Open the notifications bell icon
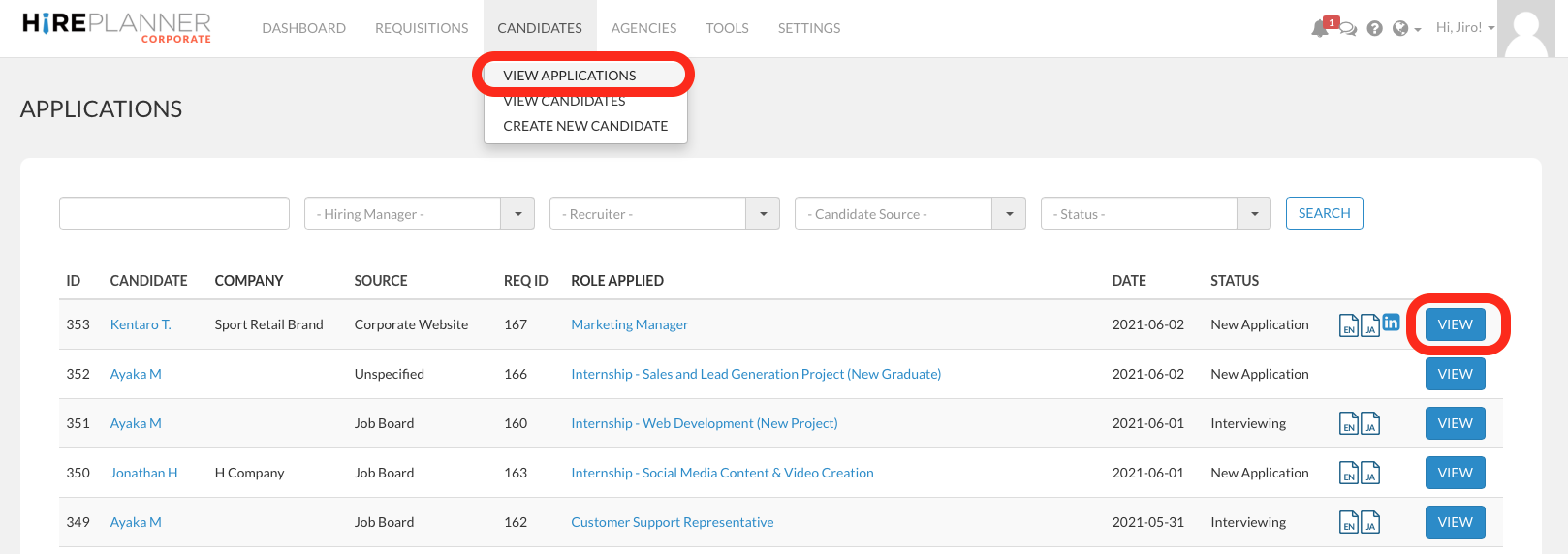This screenshot has height=554, width=1568. (x=1320, y=28)
